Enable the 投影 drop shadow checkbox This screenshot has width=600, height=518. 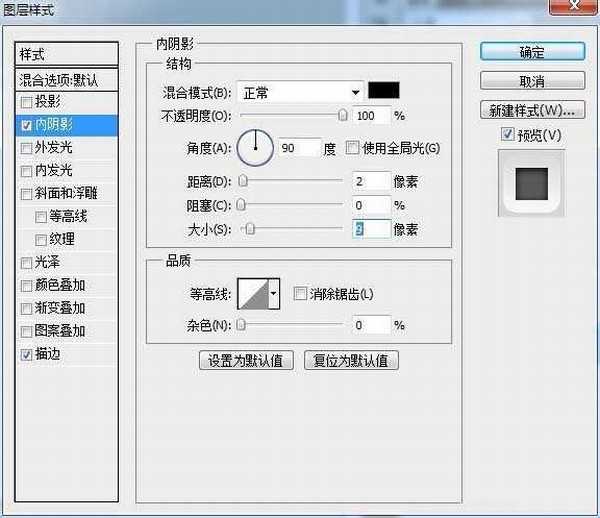point(26,102)
